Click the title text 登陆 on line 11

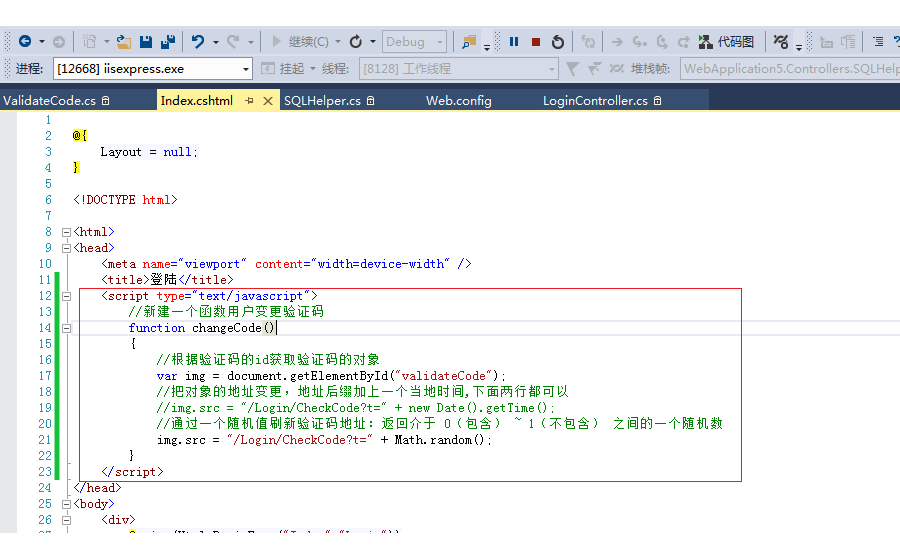pyautogui.click(x=164, y=279)
